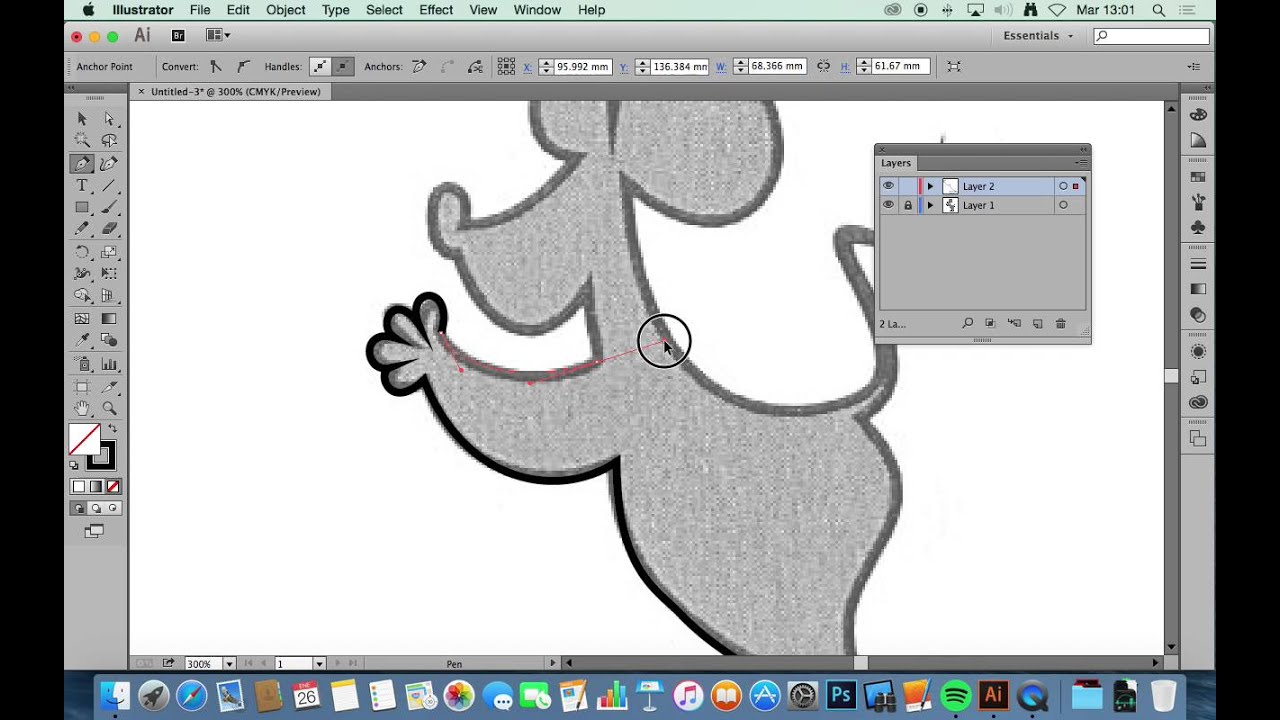The image size is (1280, 720).
Task: Select the Magic Wand tool
Action: pos(82,141)
